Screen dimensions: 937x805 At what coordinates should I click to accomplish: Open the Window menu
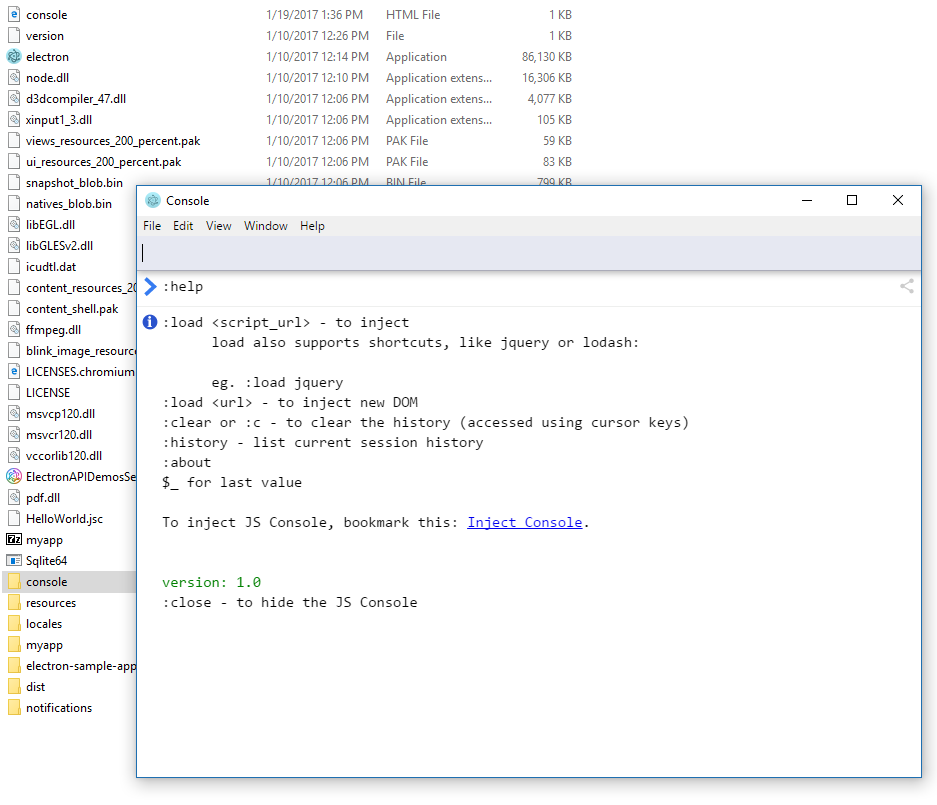click(x=266, y=226)
